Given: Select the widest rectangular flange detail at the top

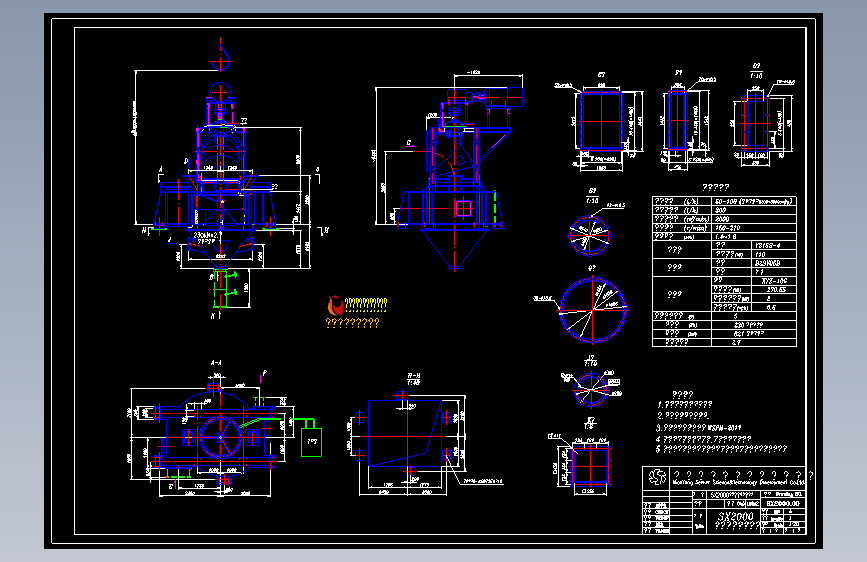Looking at the screenshot, I should pyautogui.click(x=602, y=121).
